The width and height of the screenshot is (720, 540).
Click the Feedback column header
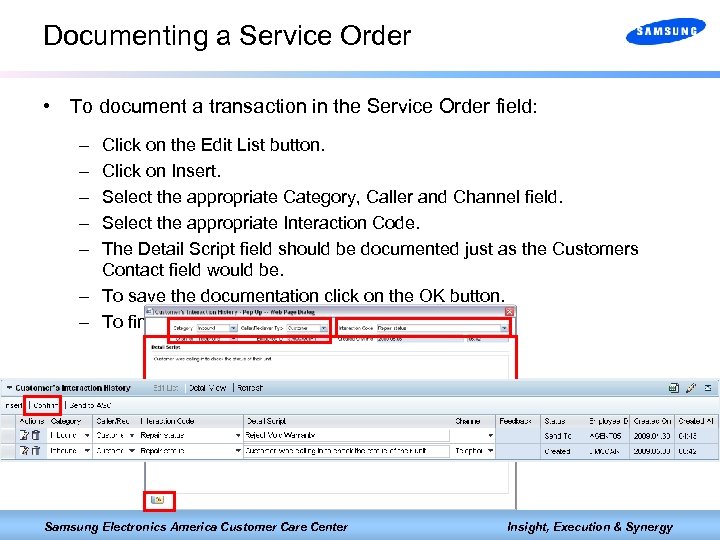516,421
